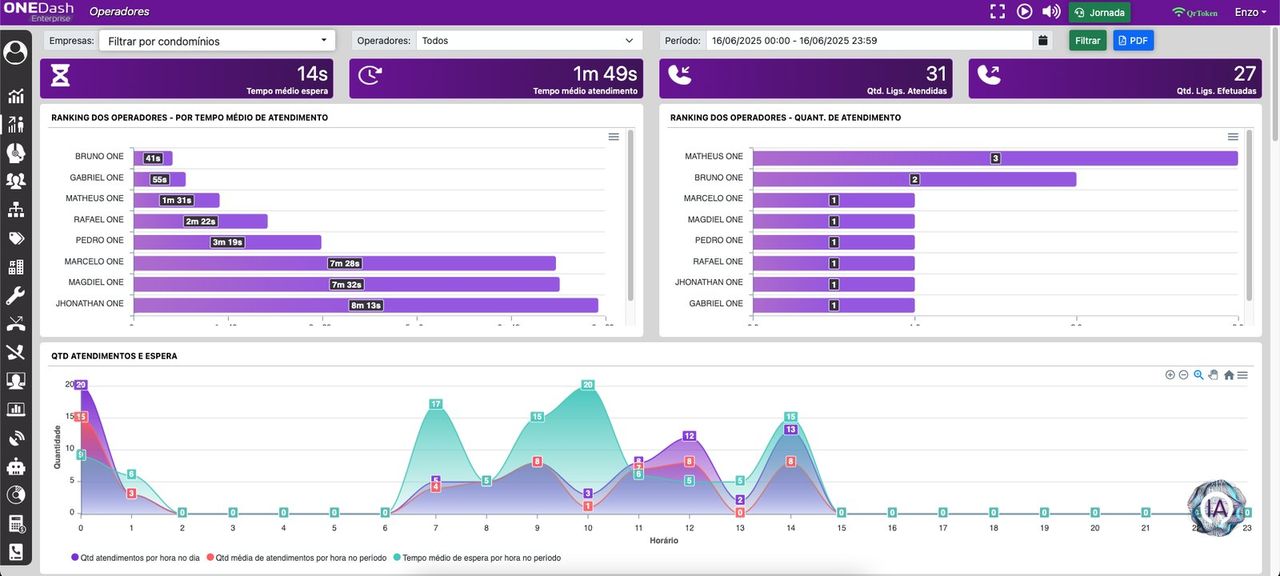This screenshot has width=1280, height=576.
Task: Toggle fullscreen mode in top bar
Action: pyautogui.click(x=997, y=12)
